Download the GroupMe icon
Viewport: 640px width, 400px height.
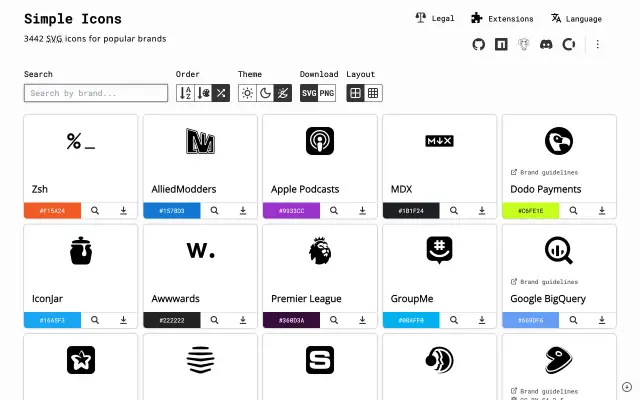[x=482, y=320]
